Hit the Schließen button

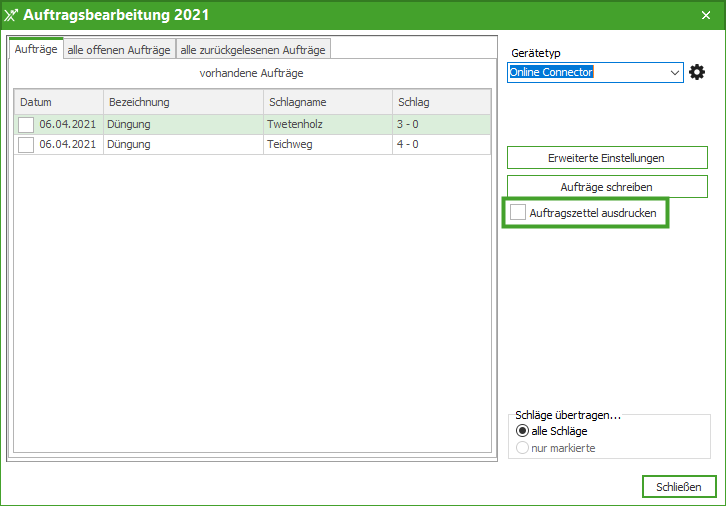point(679,487)
